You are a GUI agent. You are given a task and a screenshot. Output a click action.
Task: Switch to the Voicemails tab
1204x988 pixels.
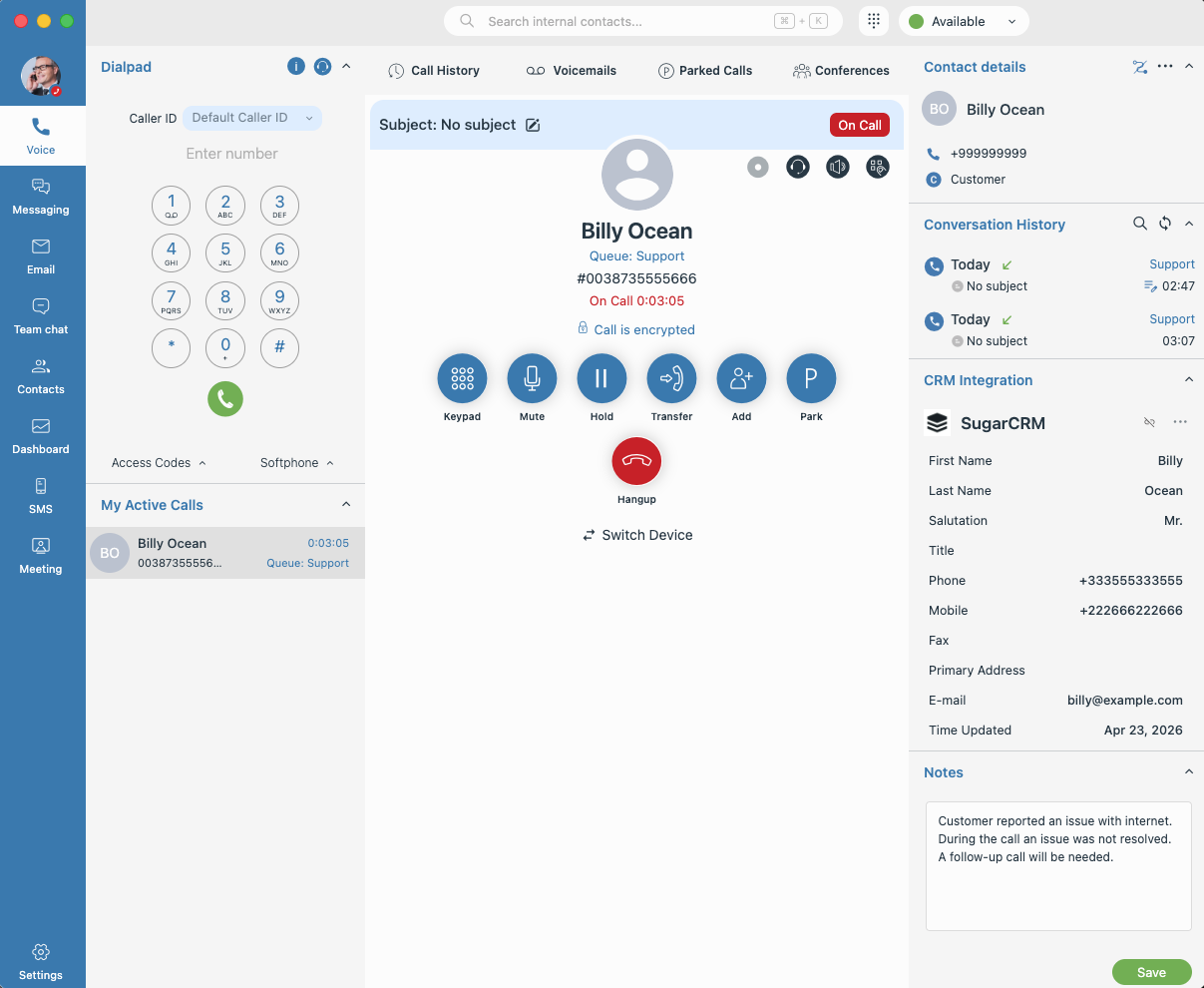point(572,71)
